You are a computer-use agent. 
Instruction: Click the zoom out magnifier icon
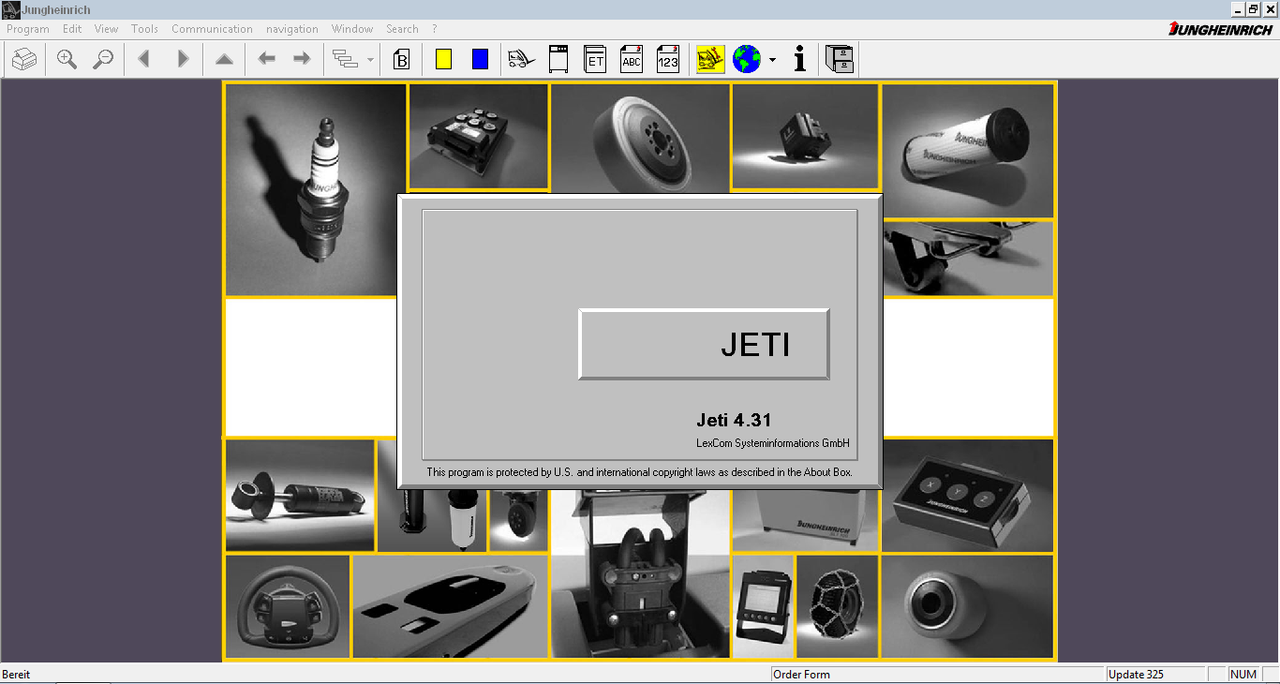coord(103,60)
